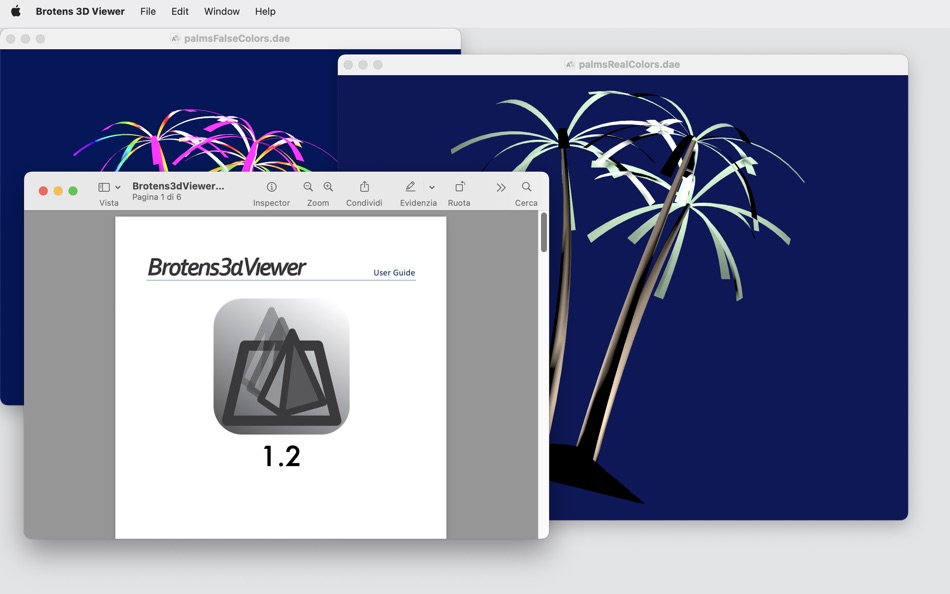The height and width of the screenshot is (594, 950).
Task: Click the Cerca search icon
Action: (x=526, y=187)
